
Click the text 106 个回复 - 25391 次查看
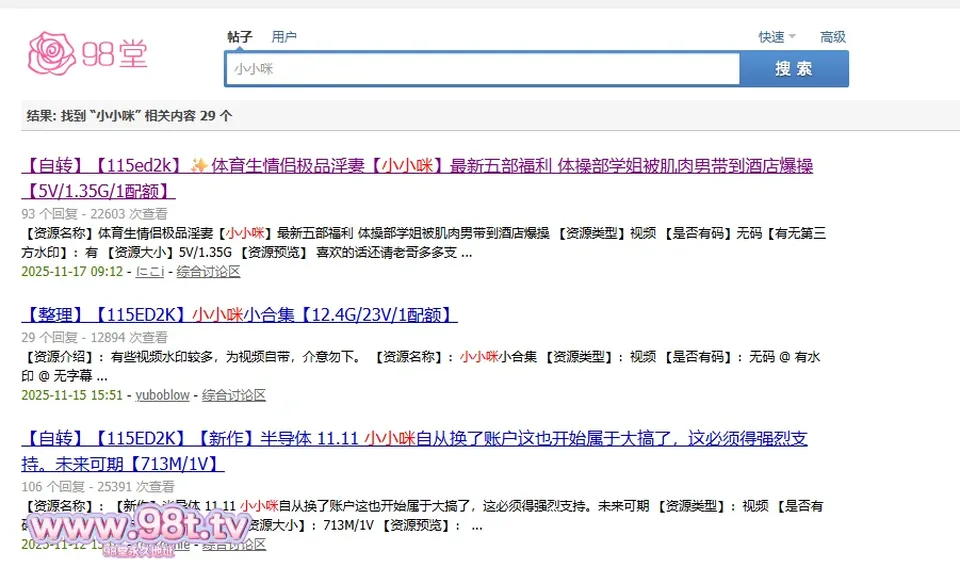coord(98,487)
